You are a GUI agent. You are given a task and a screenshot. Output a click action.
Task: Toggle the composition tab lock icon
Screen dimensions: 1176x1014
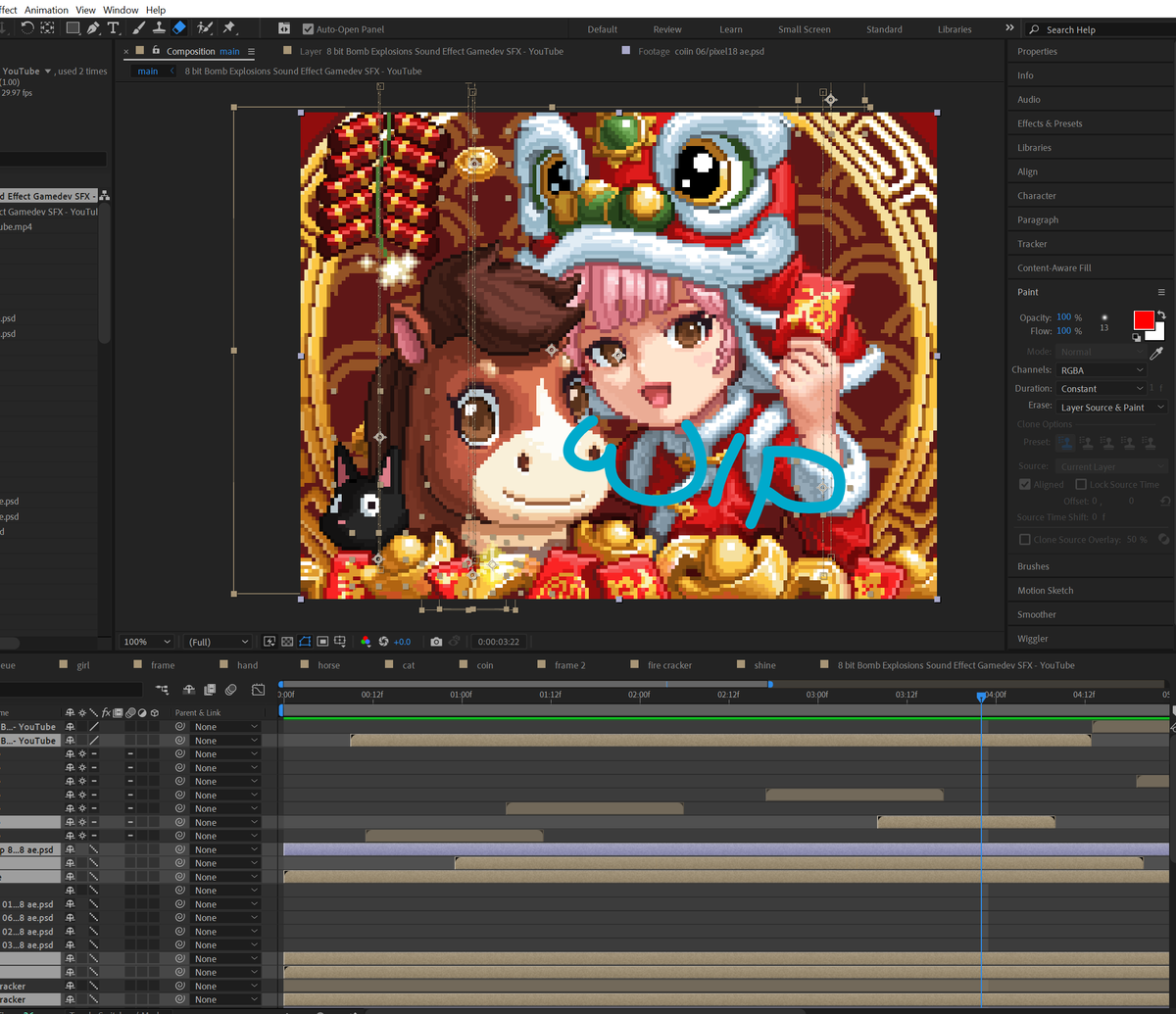pos(156,51)
